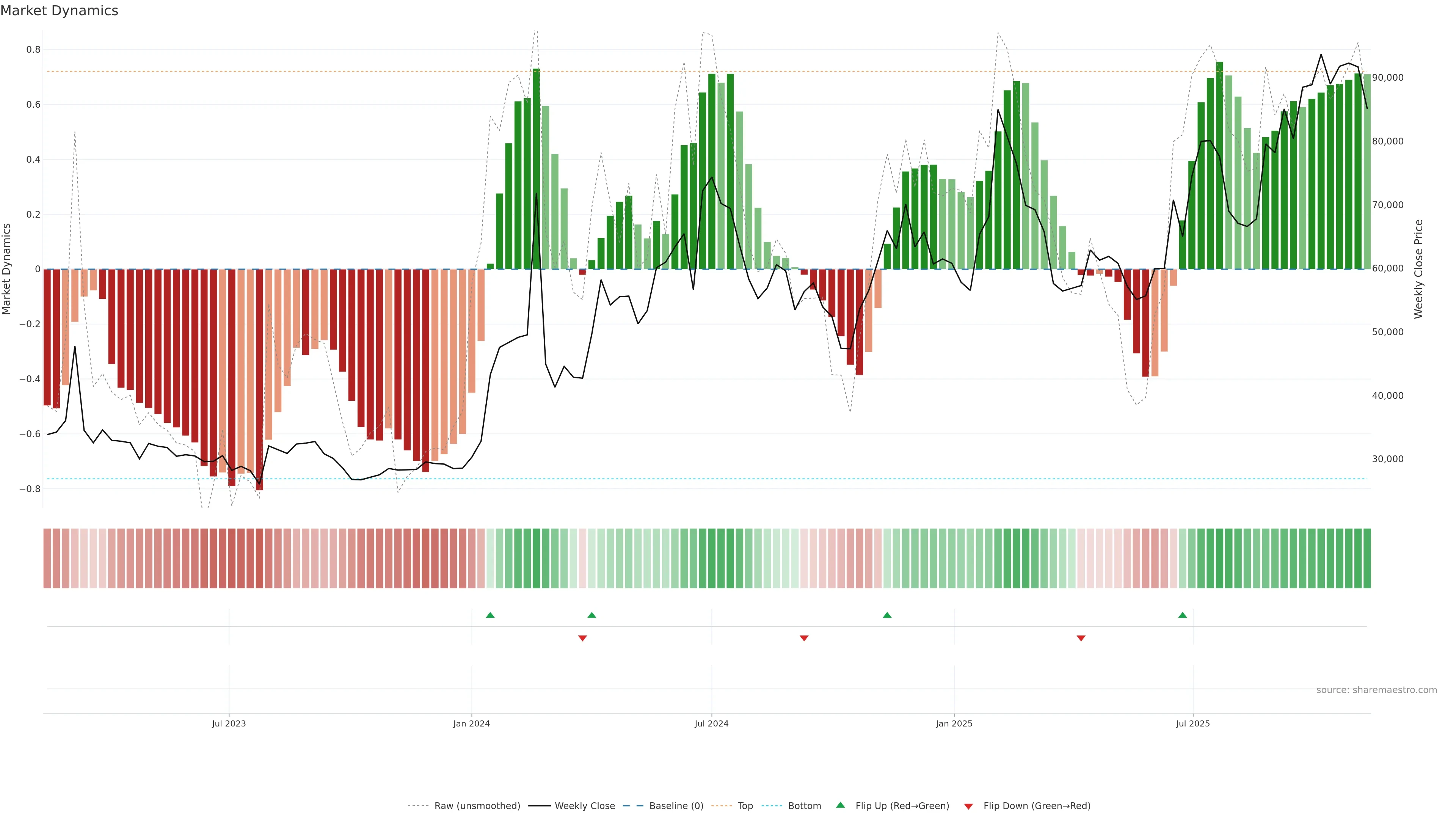Click the green flip-up marker before Jan 2025

[887, 615]
